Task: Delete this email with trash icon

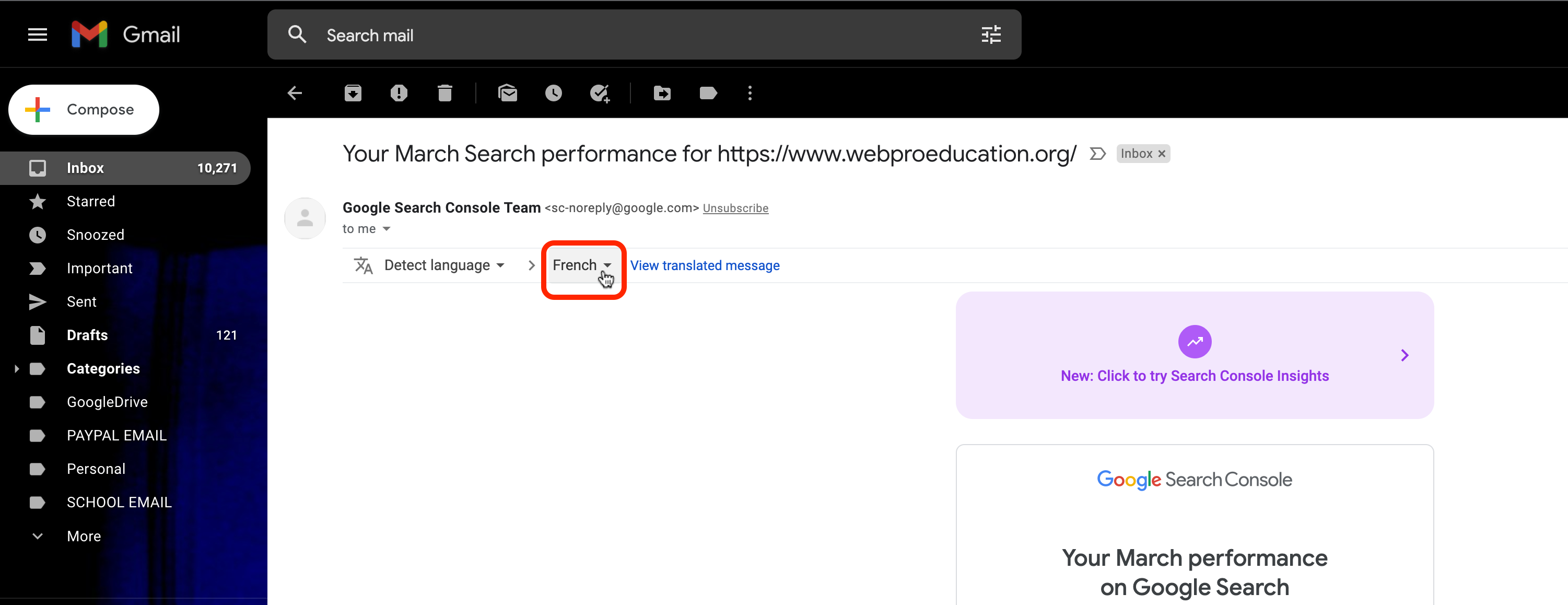Action: coord(445,93)
